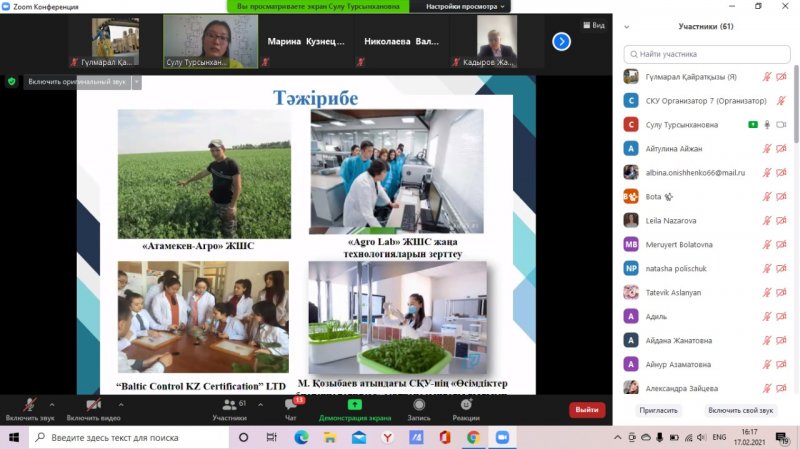Screen dimensions: 800x449
Task: Select Кадыров video thumbnail
Action: (x=496, y=41)
